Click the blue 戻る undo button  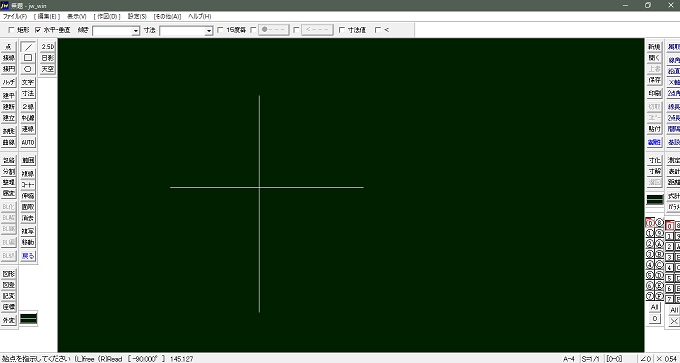tap(28, 255)
